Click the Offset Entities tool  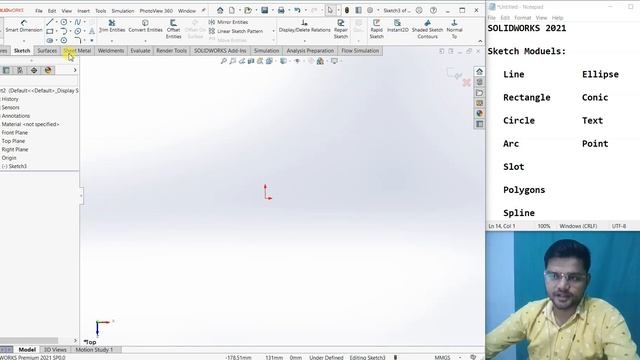173,29
